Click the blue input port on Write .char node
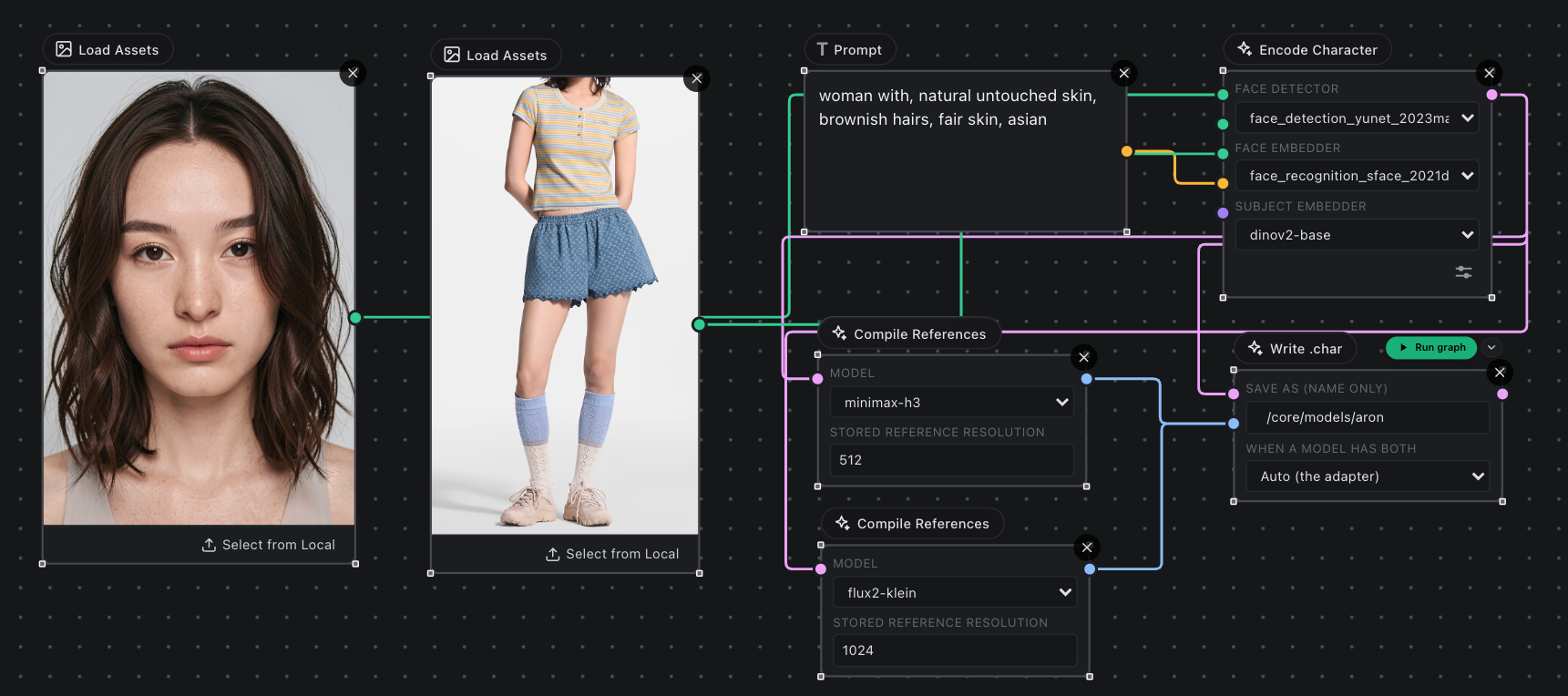The width and height of the screenshot is (1568, 696). coord(1234,424)
